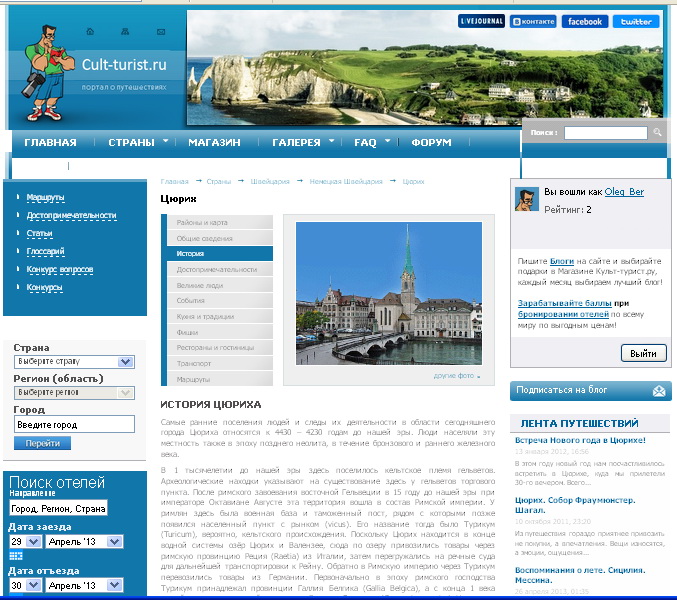Open the Facebook social button

pos(585,22)
